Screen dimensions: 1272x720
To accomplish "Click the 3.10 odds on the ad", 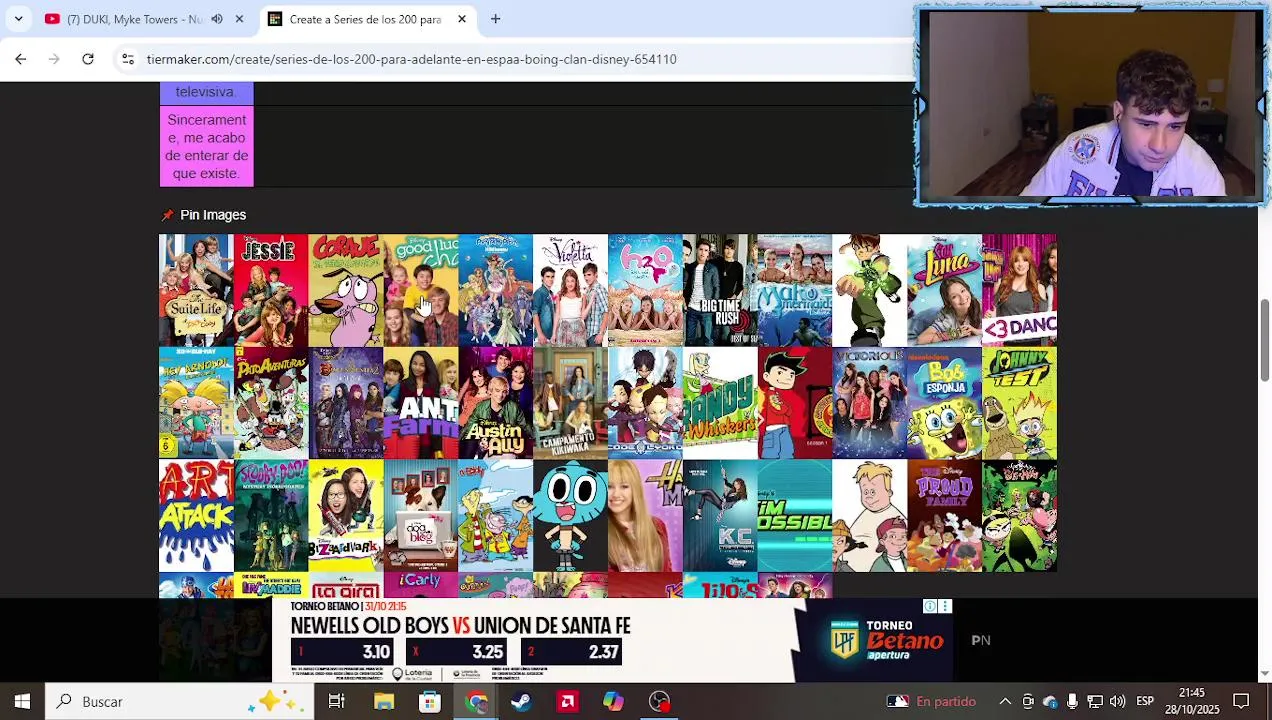I will (344, 652).
